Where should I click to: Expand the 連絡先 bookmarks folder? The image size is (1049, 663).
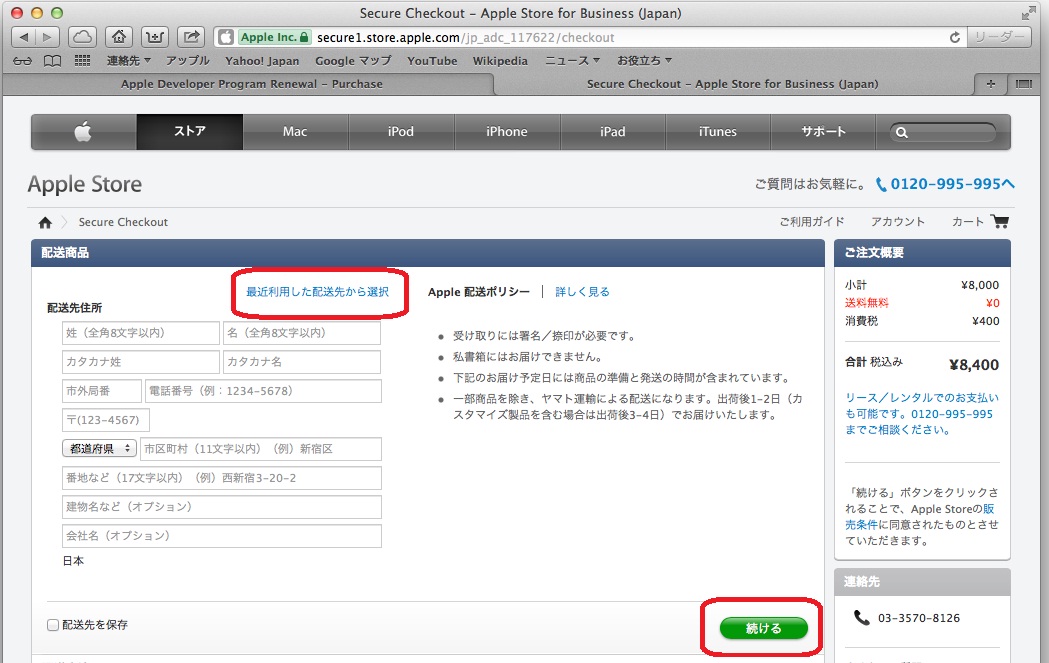click(129, 61)
